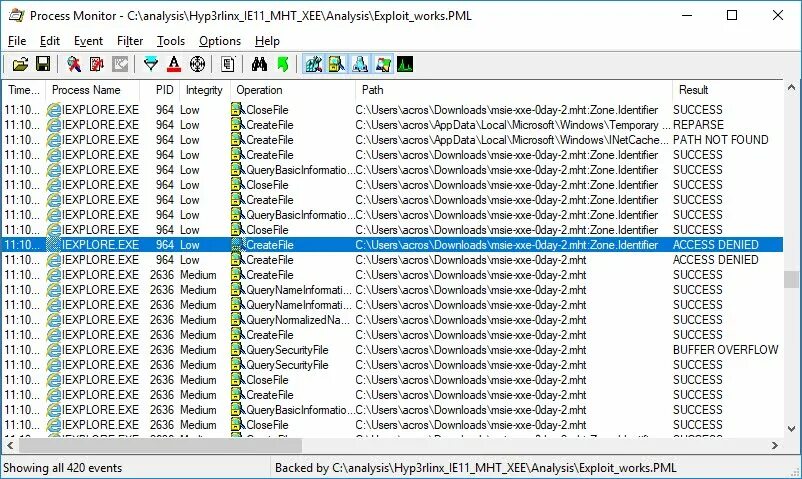
Task: Open the Filter menu
Action: [x=130, y=41]
